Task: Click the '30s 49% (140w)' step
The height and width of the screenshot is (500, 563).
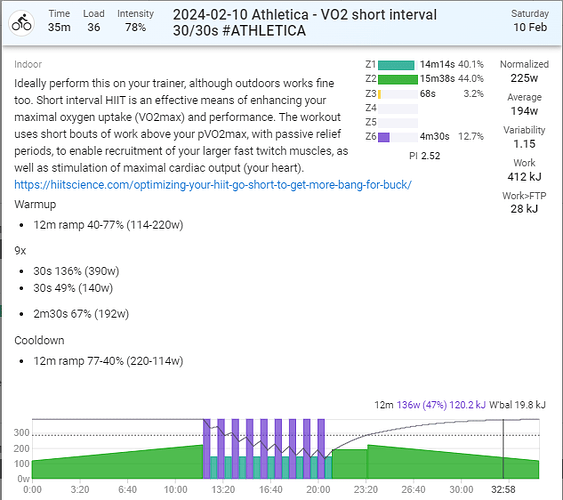Action: pos(73,288)
